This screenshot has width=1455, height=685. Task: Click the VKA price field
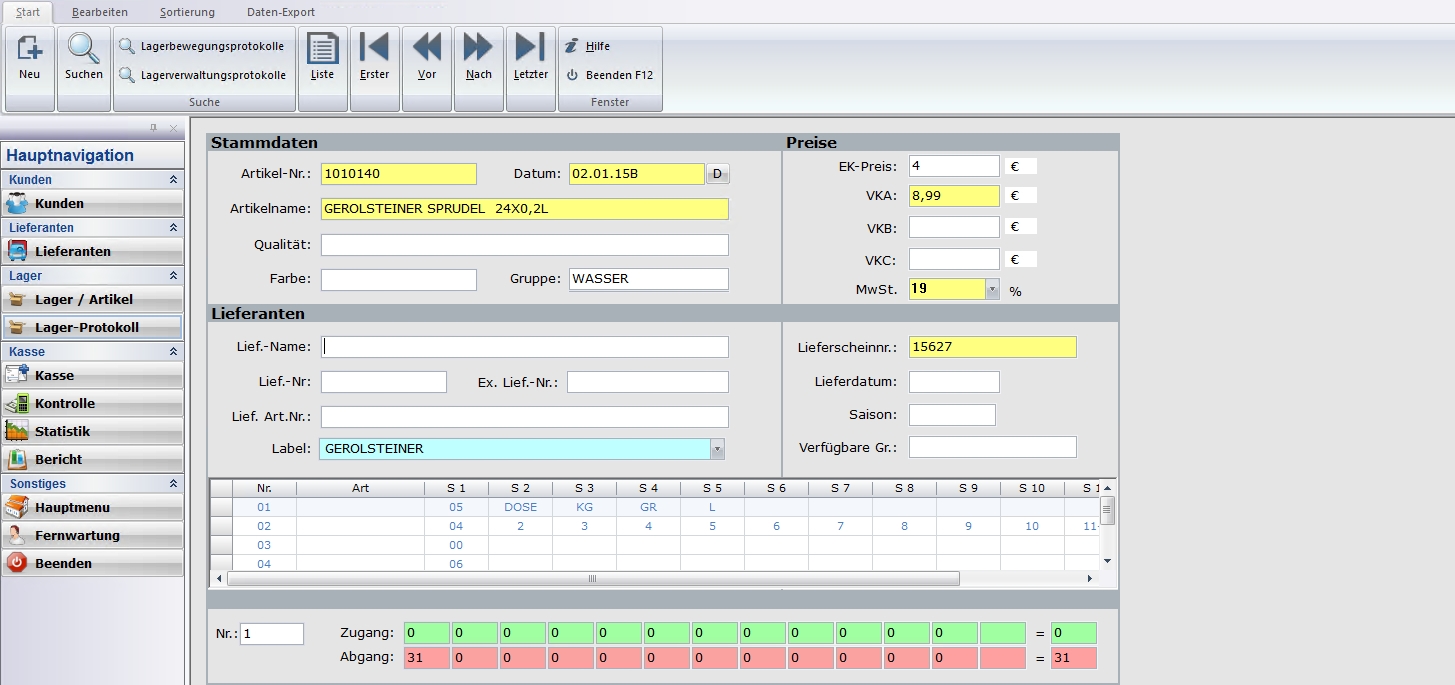pos(954,196)
